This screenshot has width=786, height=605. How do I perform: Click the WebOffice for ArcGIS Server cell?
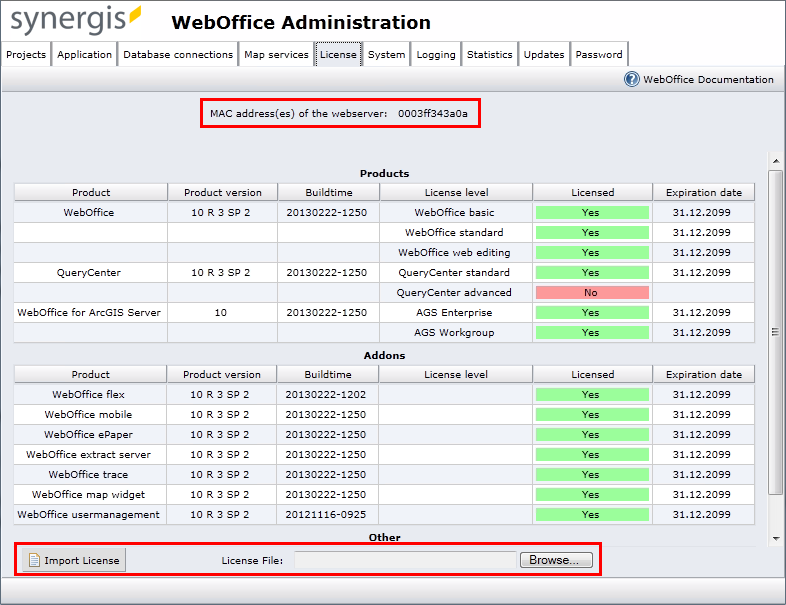click(89, 313)
